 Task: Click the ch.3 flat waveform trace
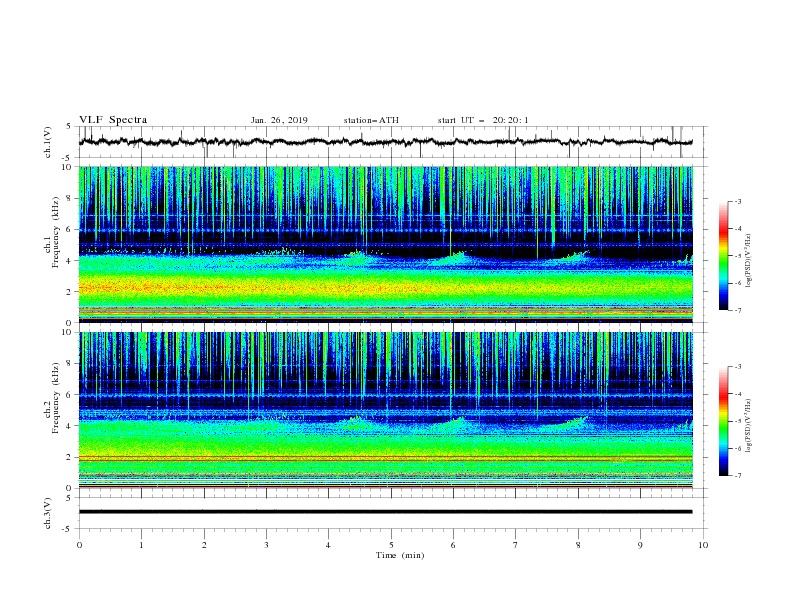[385, 512]
